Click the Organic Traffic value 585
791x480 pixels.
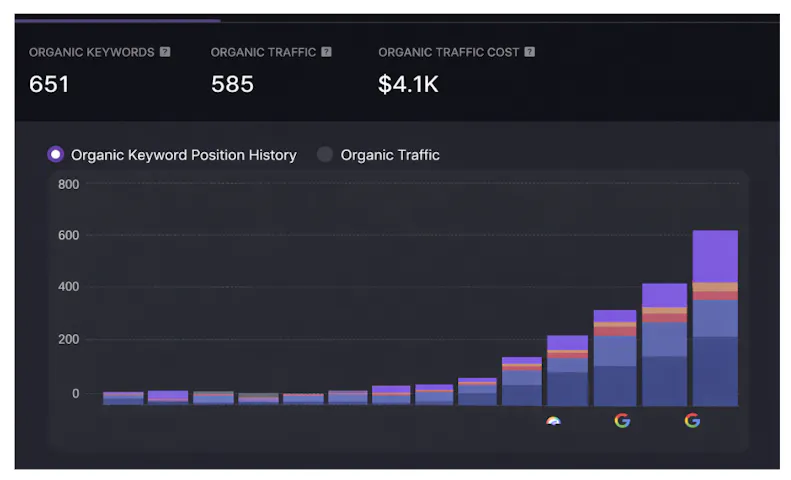[232, 84]
